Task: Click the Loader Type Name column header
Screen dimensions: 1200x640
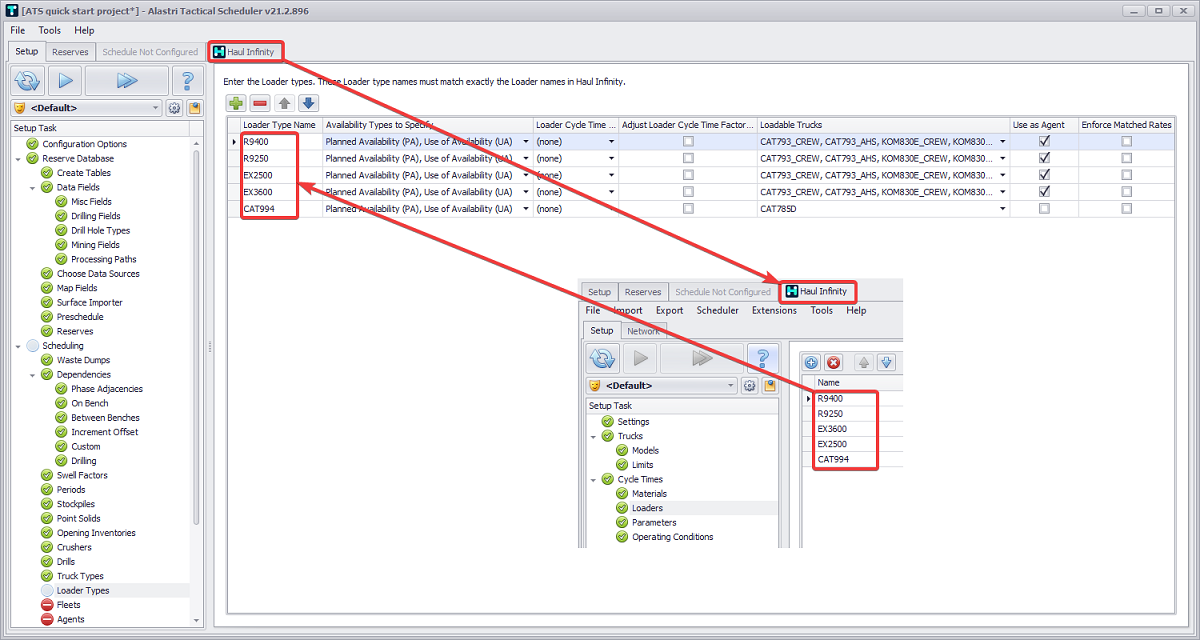Action: pos(282,125)
